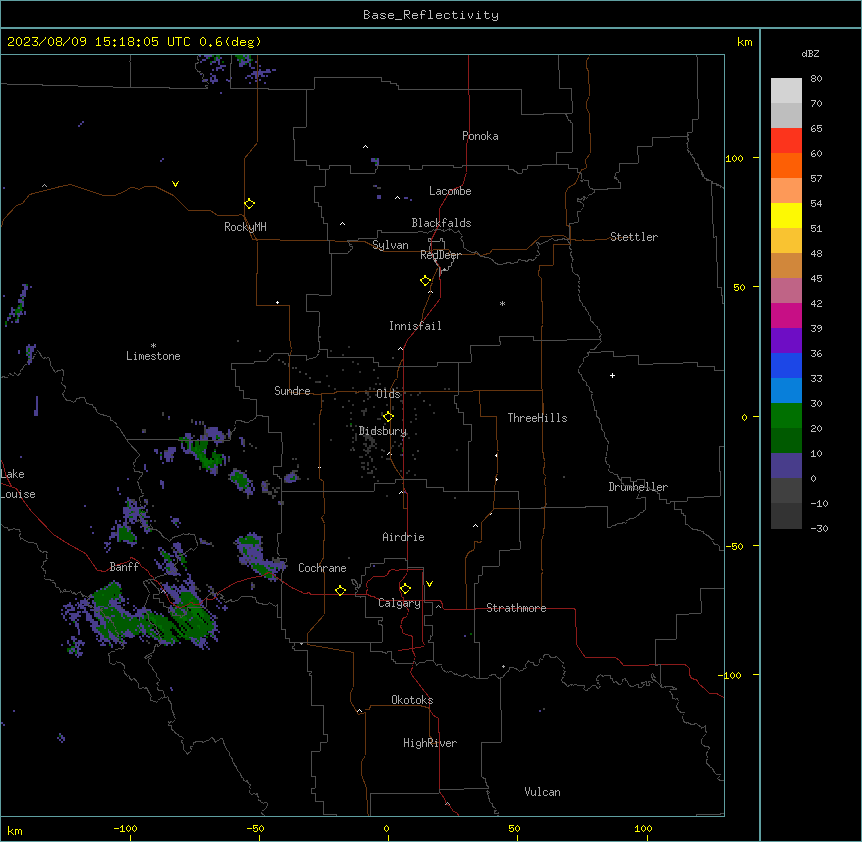862x842 pixels.
Task: Select the light blue 30-33 dBZ legend swatch
Action: (786, 390)
